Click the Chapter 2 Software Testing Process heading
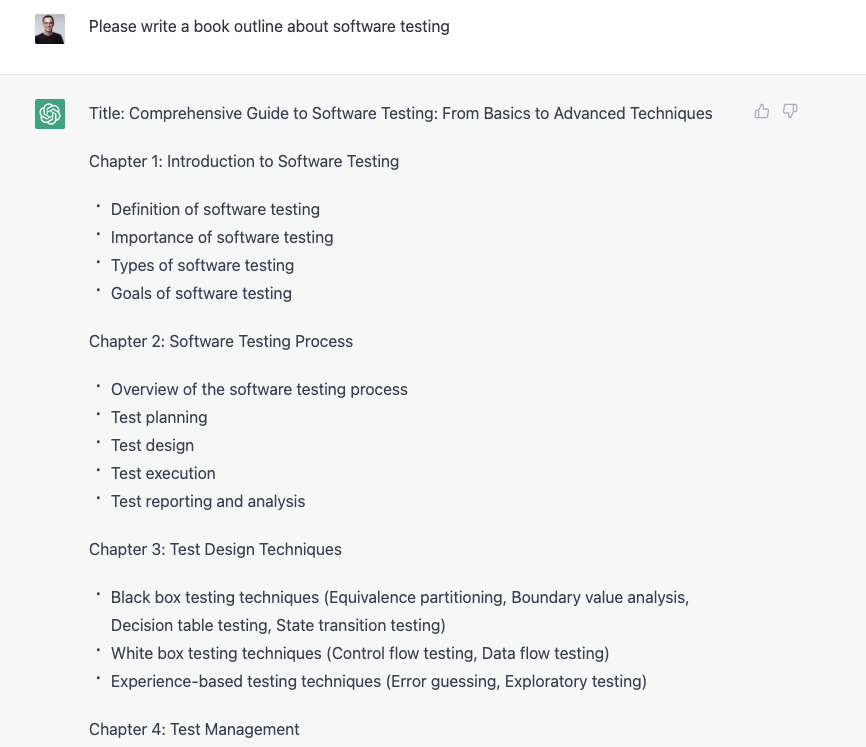The image size is (866, 747). [x=221, y=342]
